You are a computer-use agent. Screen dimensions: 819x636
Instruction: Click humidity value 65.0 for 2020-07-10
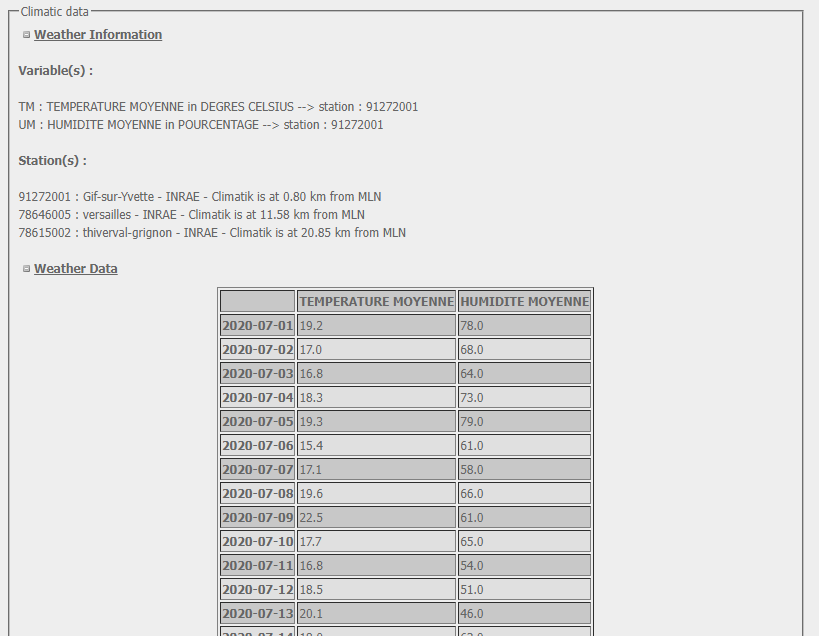524,541
